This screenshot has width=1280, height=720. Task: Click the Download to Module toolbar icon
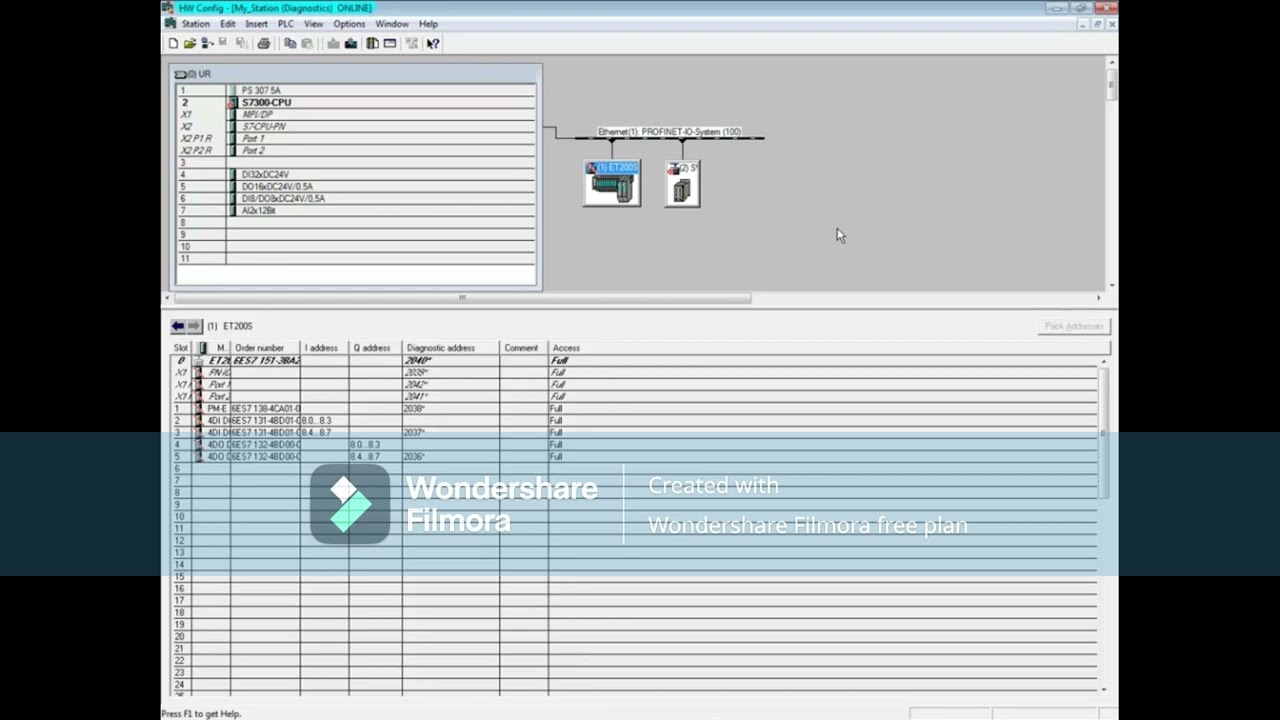(334, 43)
